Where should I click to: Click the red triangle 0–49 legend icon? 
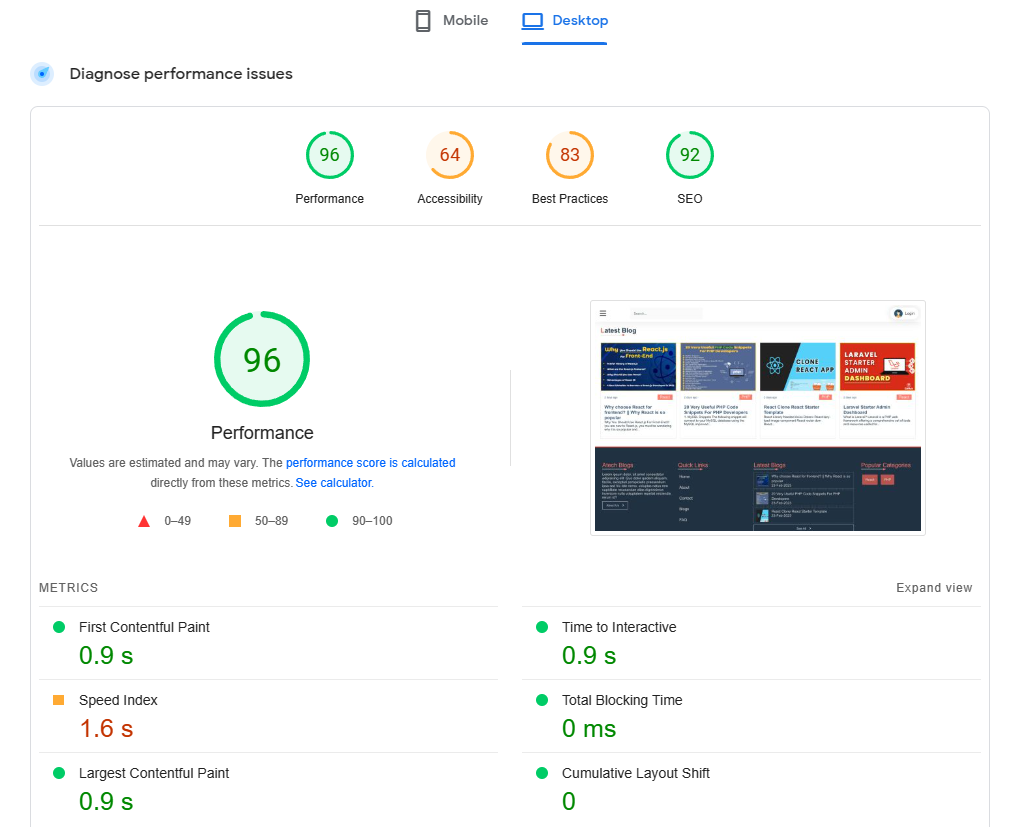(x=144, y=521)
